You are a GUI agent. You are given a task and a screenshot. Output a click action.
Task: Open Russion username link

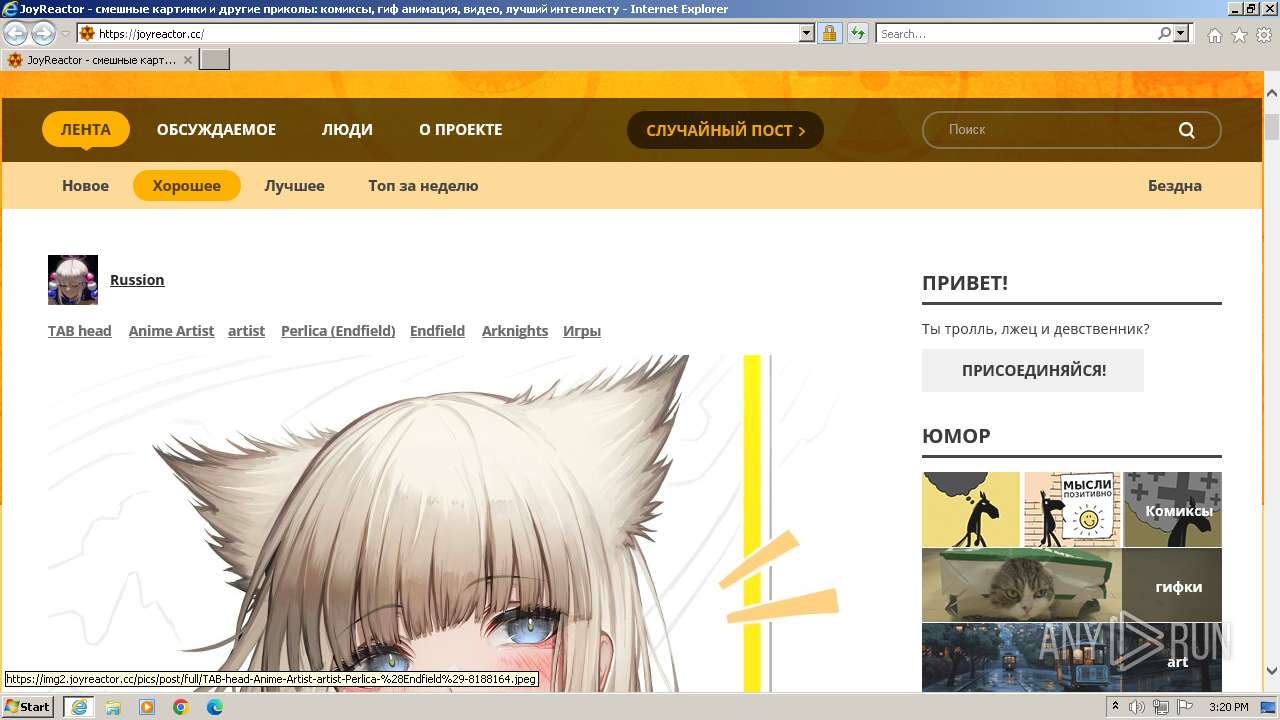tap(137, 280)
